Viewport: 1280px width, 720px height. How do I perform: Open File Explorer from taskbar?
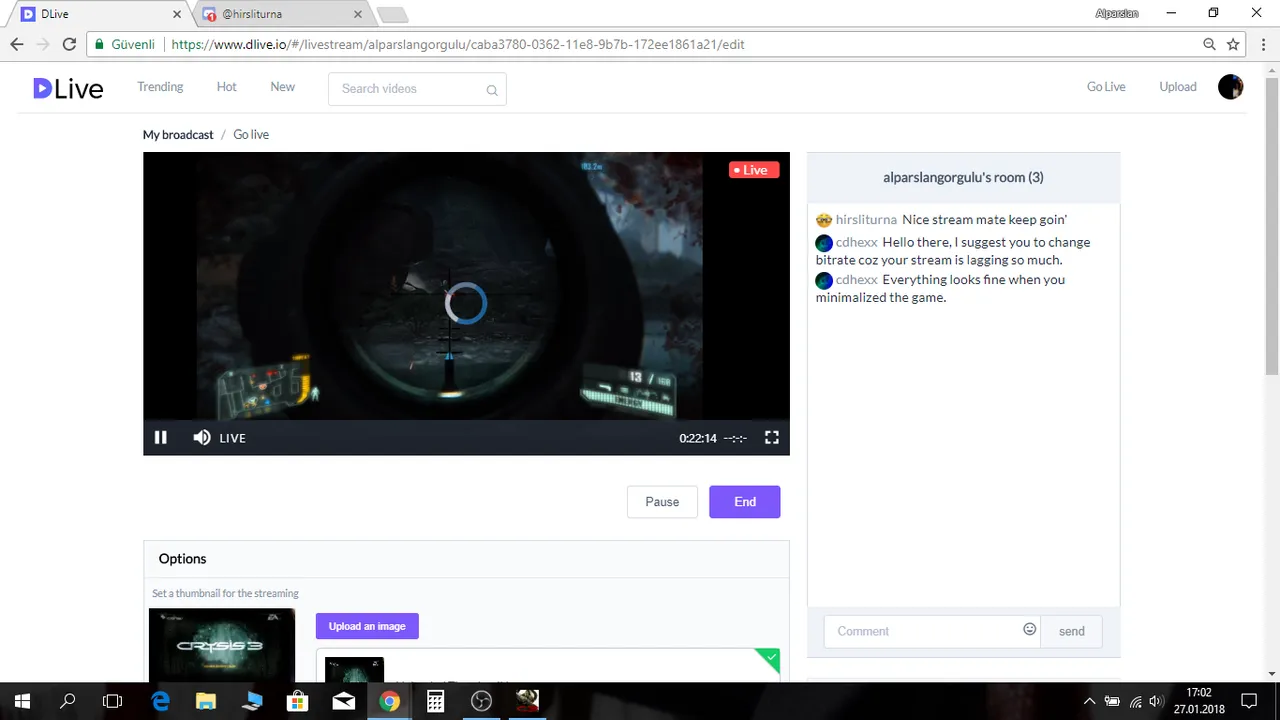tap(206, 701)
